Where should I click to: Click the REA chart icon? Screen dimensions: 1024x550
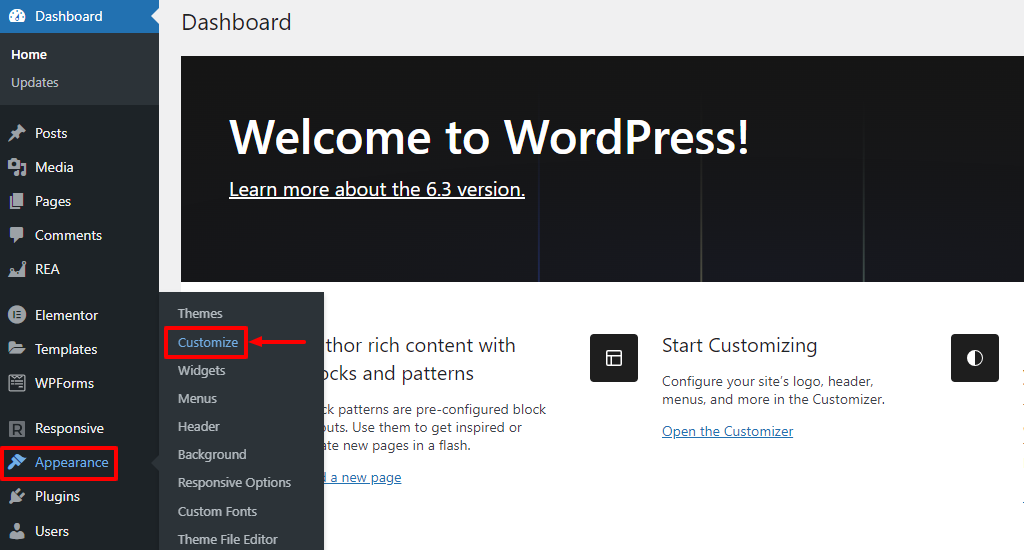pyautogui.click(x=17, y=269)
